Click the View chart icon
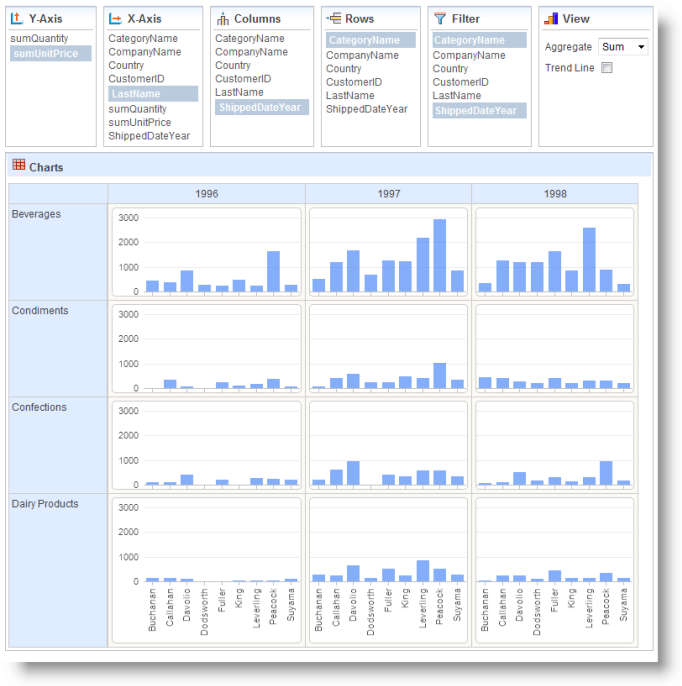 (551, 18)
